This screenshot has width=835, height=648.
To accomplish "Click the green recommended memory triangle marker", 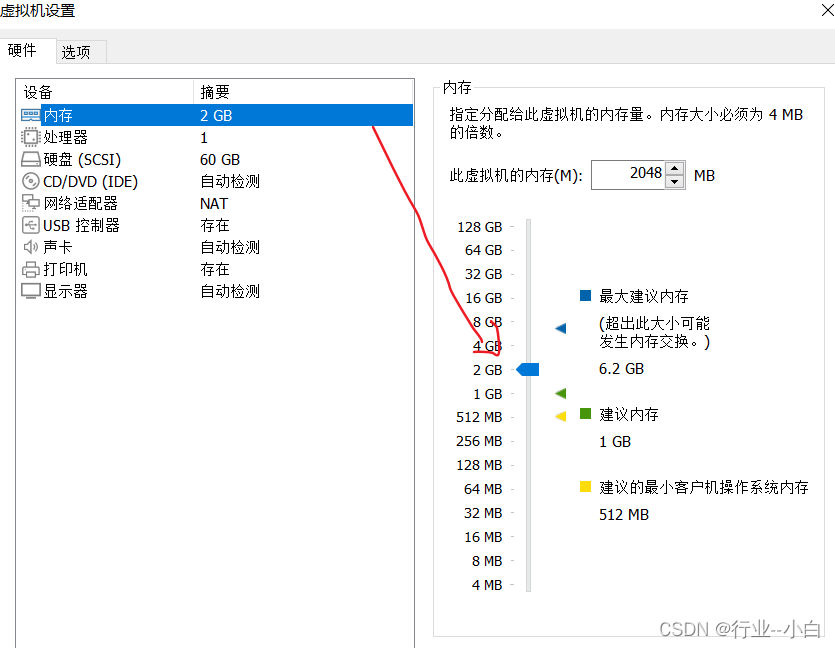I will [x=560, y=393].
